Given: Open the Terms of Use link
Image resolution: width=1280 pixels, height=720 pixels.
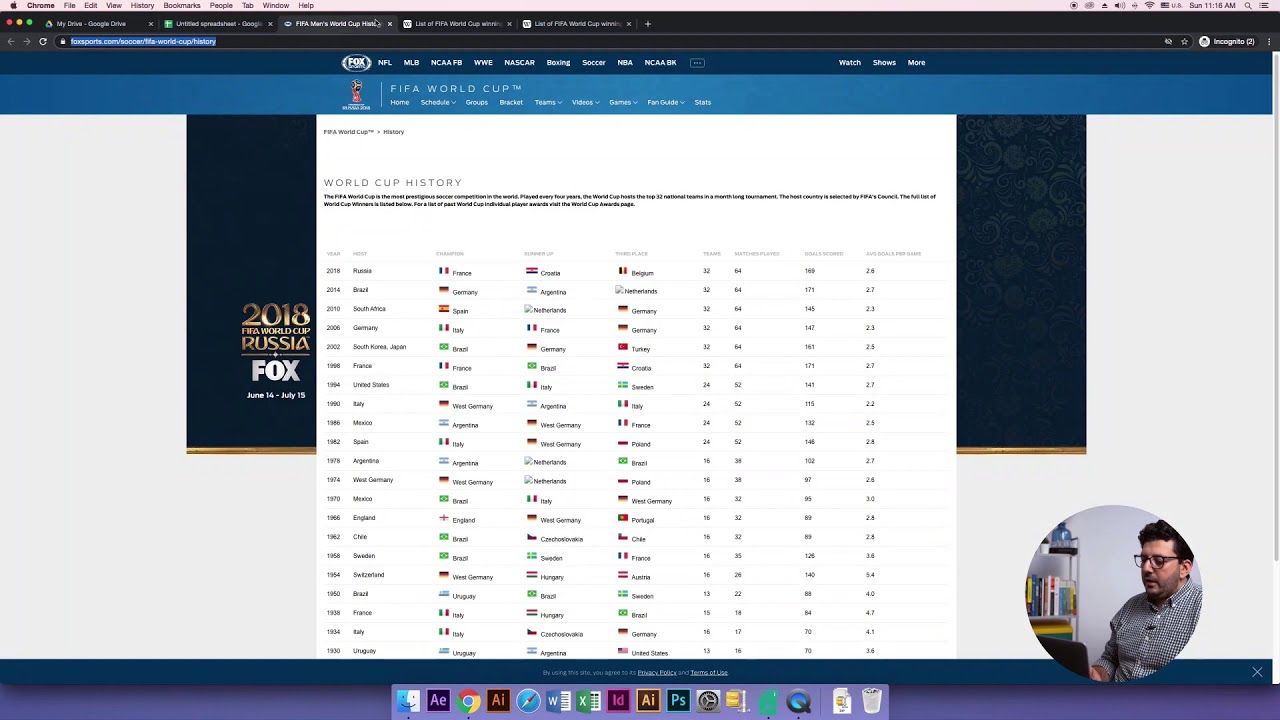Looking at the screenshot, I should click(x=709, y=673).
